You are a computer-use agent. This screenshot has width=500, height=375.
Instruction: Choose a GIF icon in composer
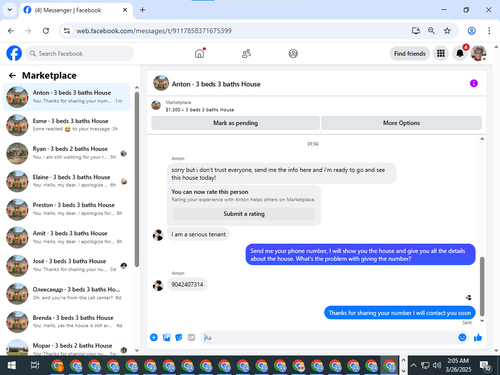click(191, 338)
